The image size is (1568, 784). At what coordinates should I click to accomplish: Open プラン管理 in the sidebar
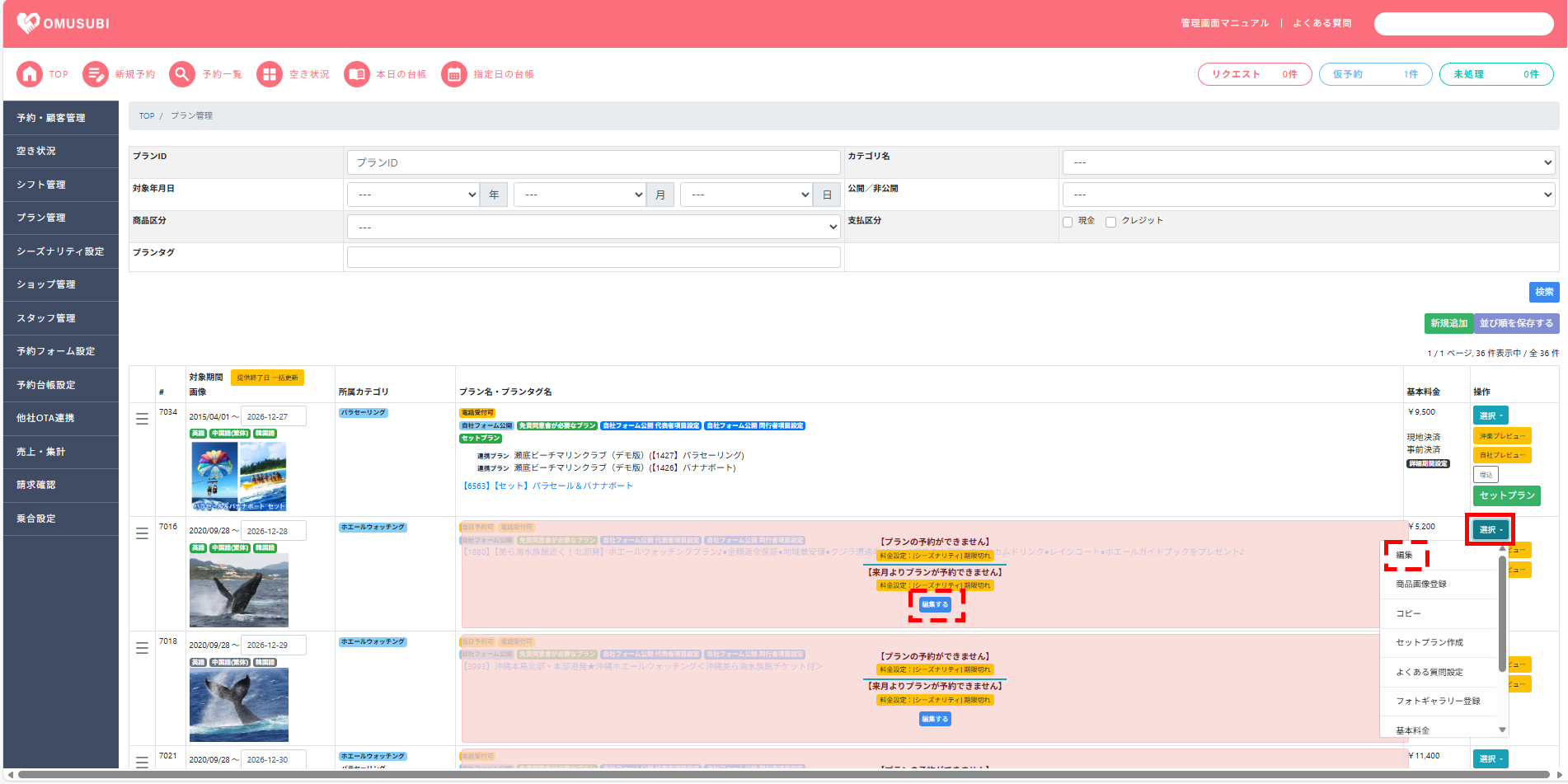41,218
